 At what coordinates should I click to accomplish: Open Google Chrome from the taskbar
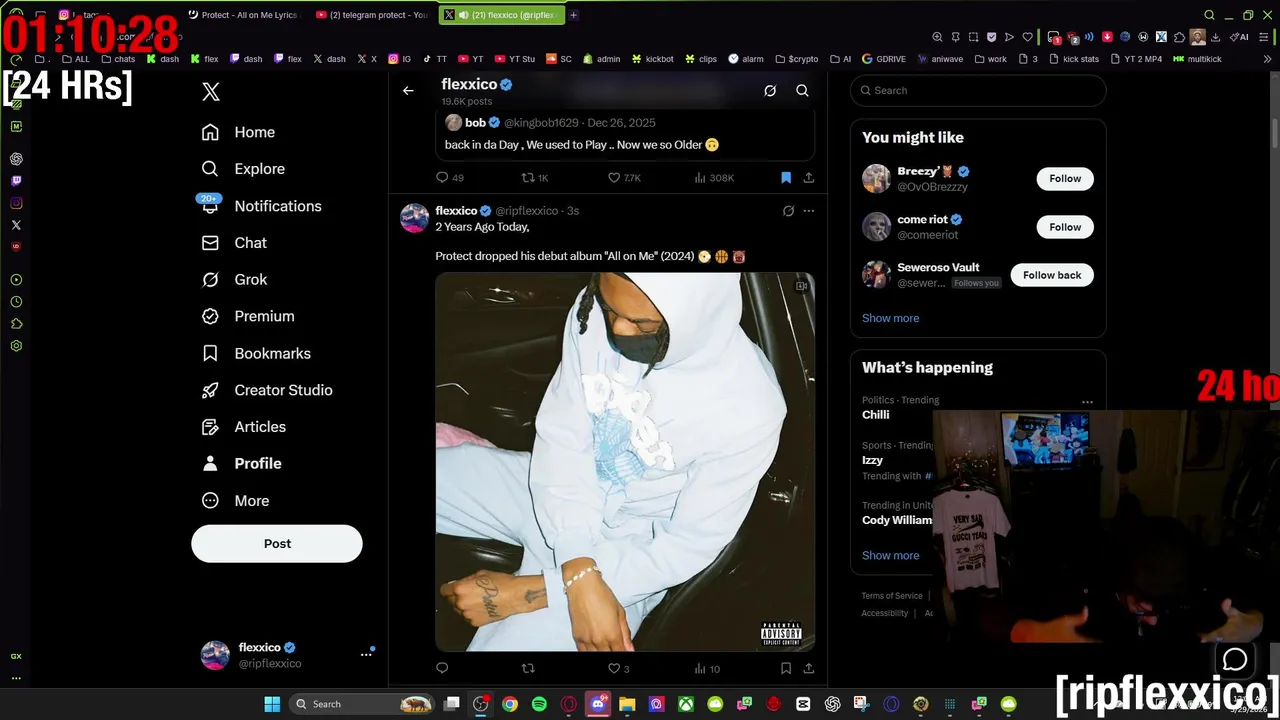click(510, 704)
